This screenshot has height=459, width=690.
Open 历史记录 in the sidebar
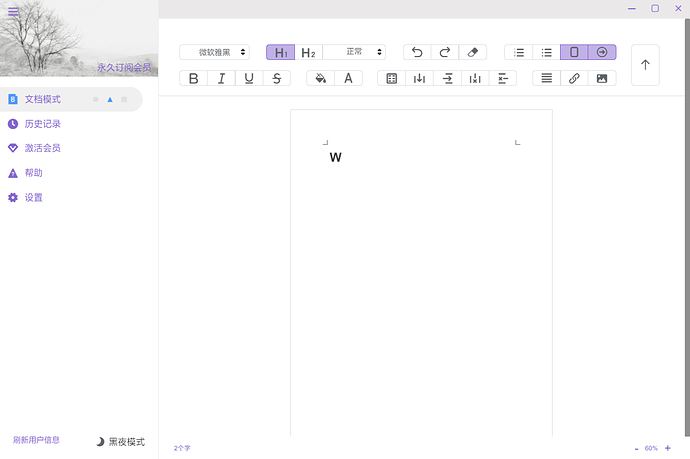(x=42, y=124)
